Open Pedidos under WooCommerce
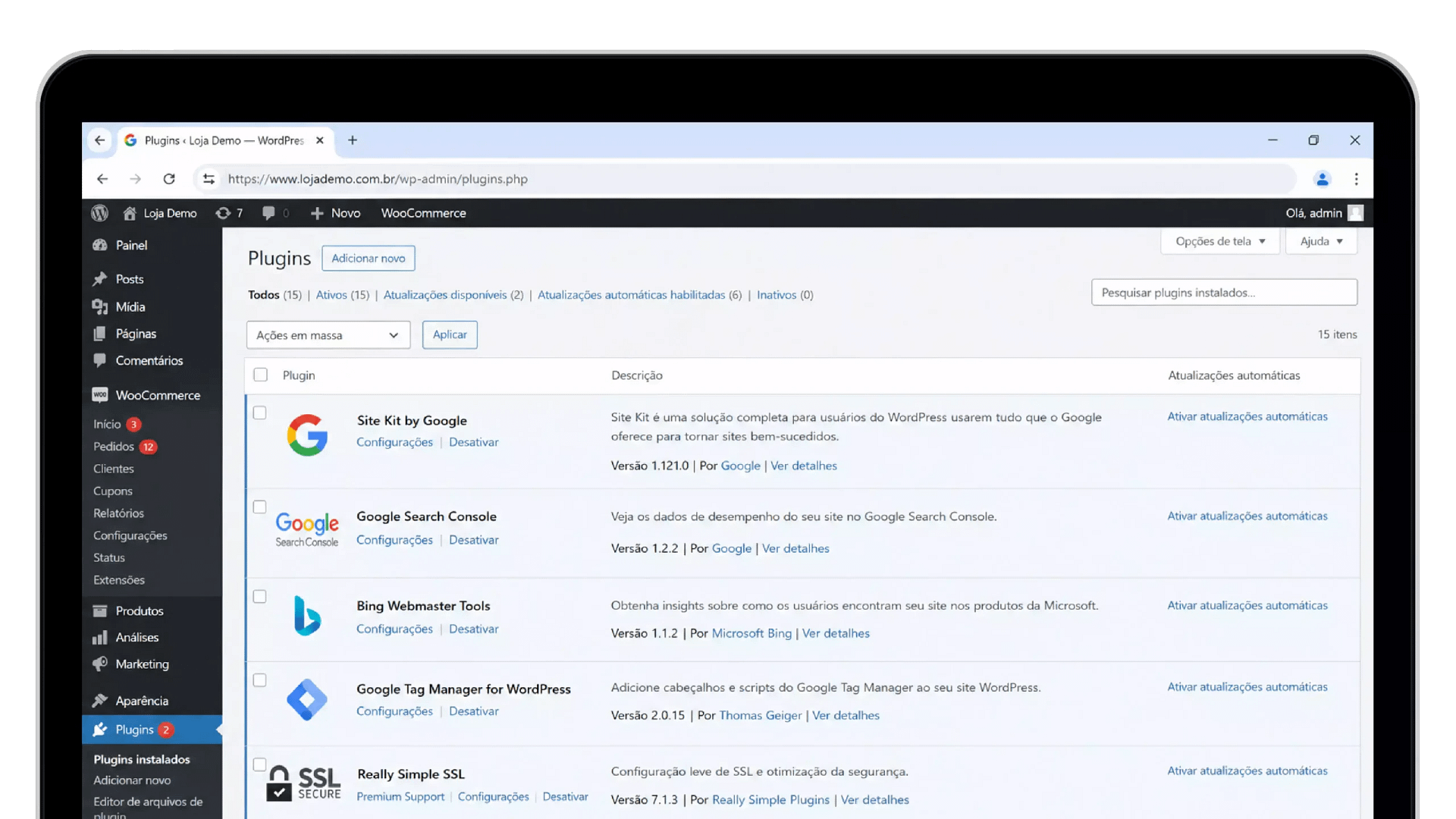Screen dimensions: 1456x819 [114, 447]
